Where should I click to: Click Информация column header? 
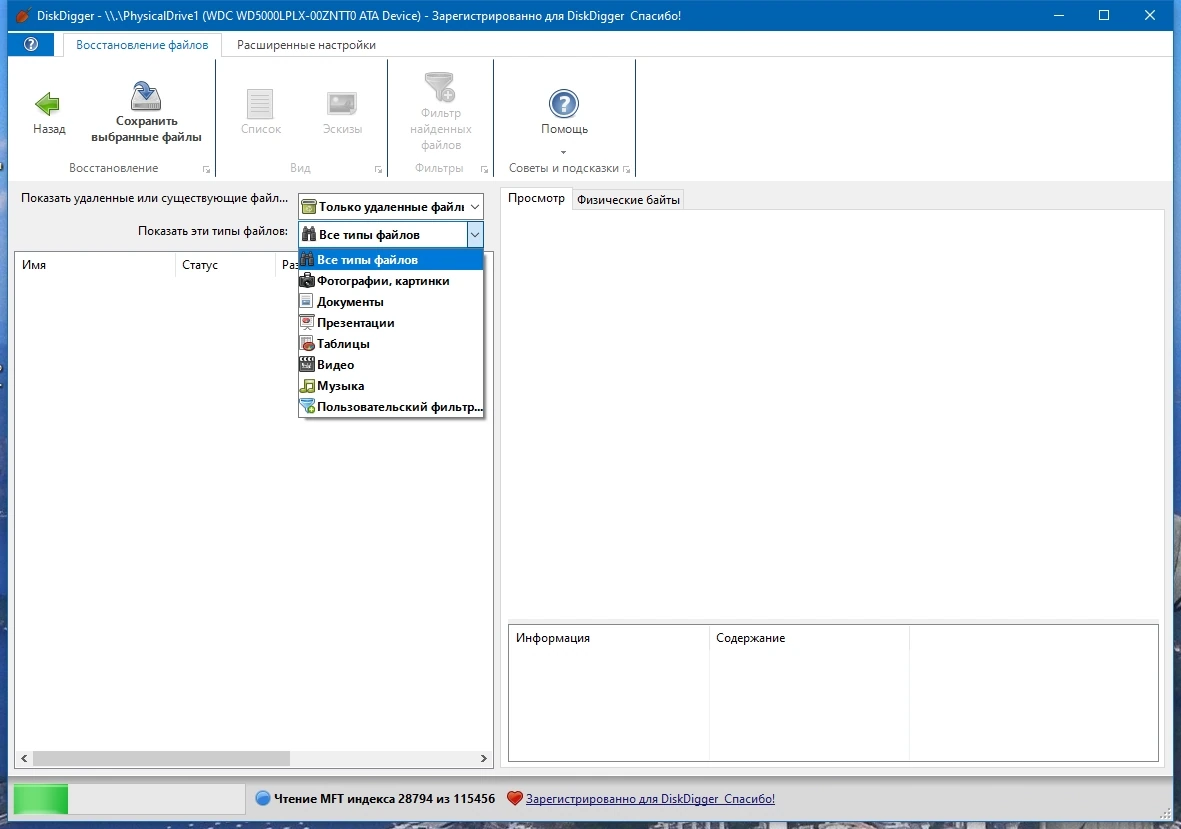tap(609, 638)
